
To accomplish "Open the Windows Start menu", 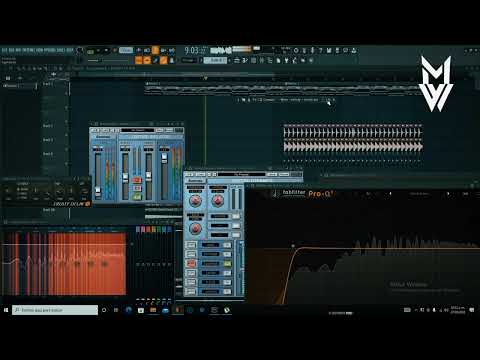I will tap(6, 310).
